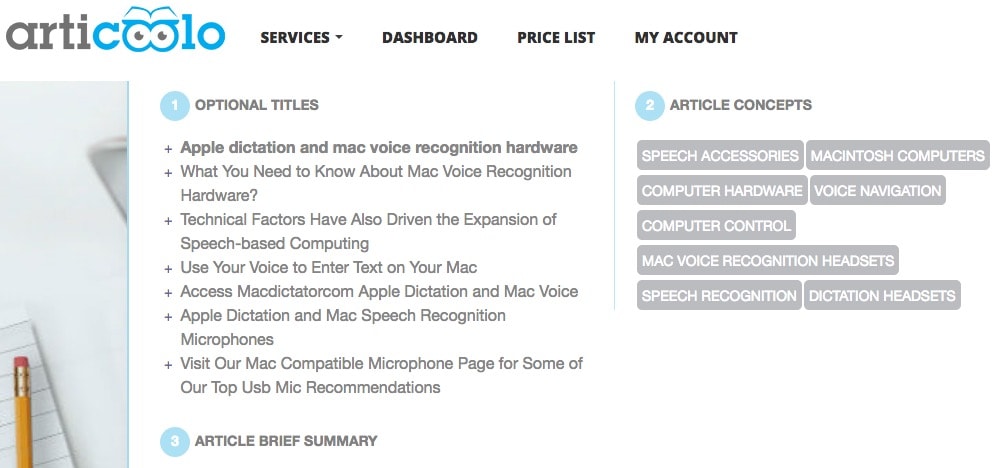This screenshot has width=995, height=468.
Task: Select title Access Macdictatorcom Apple Dictation
Action: tap(379, 292)
